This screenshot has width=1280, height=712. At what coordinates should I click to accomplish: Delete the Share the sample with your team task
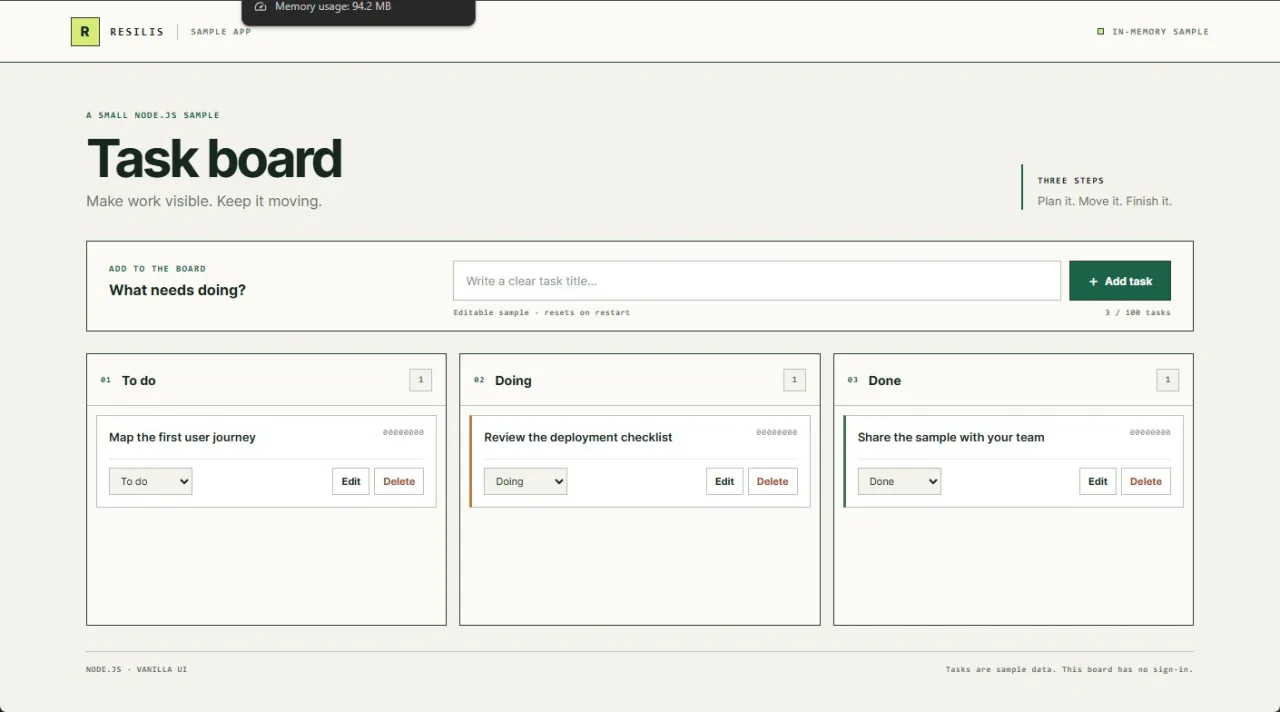click(x=1146, y=481)
